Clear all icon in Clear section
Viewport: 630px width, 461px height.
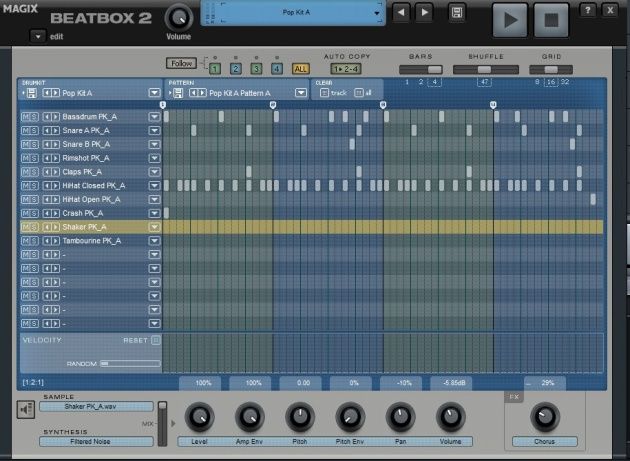coord(358,93)
